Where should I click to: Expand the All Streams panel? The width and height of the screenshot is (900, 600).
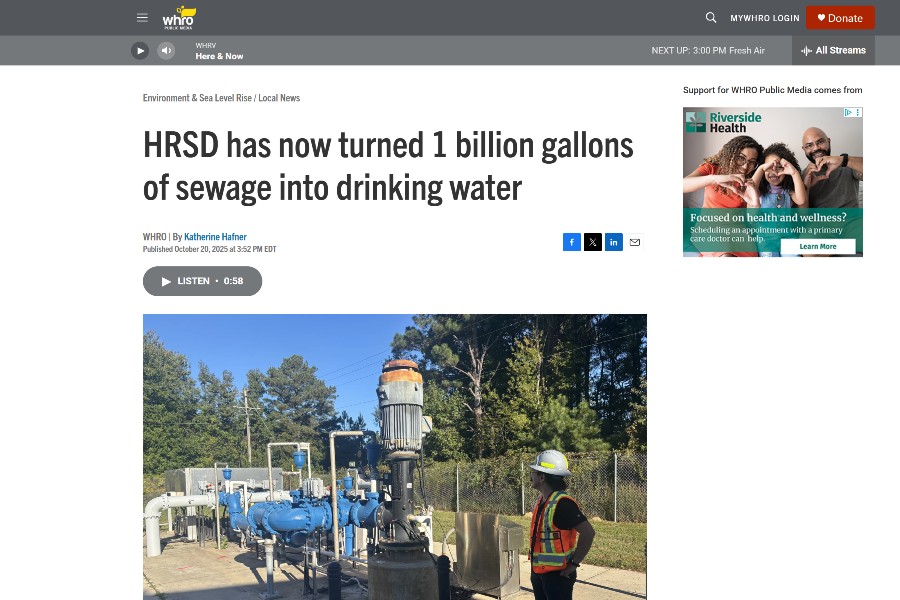[833, 51]
